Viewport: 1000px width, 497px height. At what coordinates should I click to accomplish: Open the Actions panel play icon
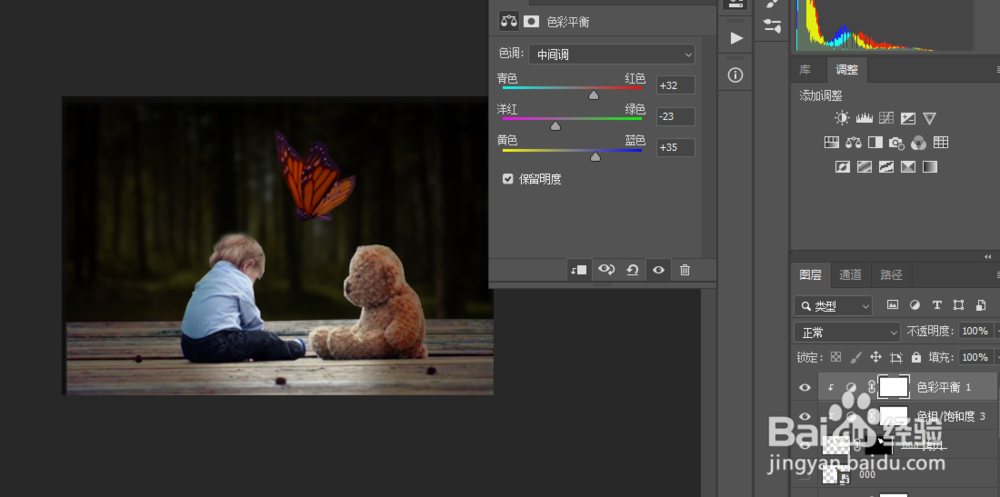[736, 38]
